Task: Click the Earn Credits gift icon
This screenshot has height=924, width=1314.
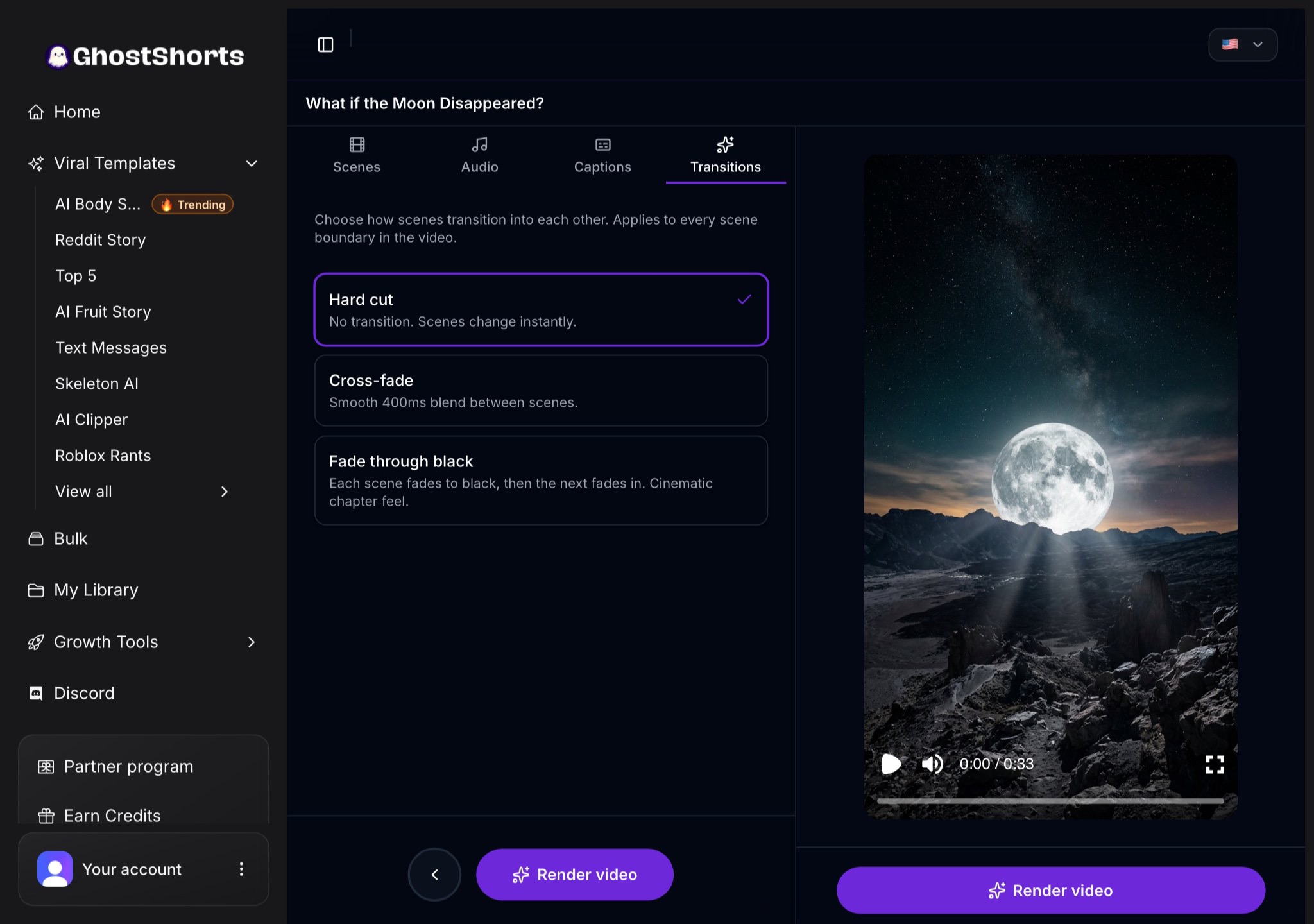Action: click(46, 816)
